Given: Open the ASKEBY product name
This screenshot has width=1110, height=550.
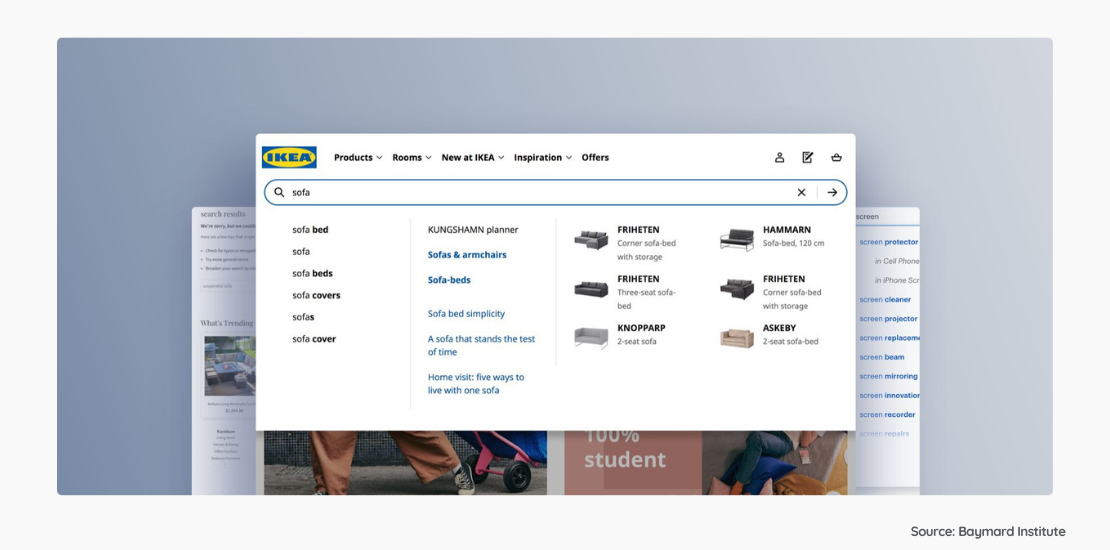Looking at the screenshot, I should tap(779, 328).
